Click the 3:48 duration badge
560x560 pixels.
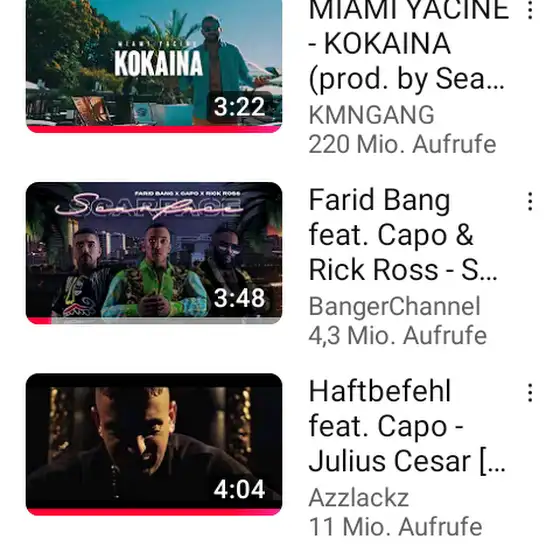point(239,298)
